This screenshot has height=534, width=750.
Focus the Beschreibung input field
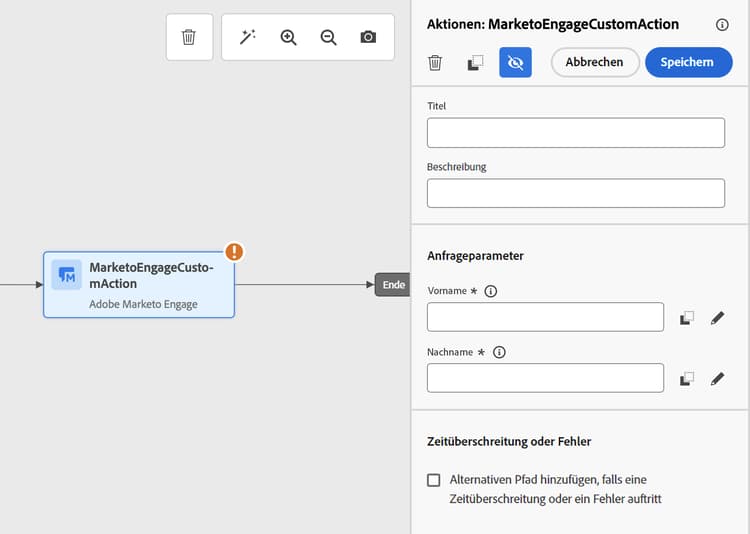(575, 193)
